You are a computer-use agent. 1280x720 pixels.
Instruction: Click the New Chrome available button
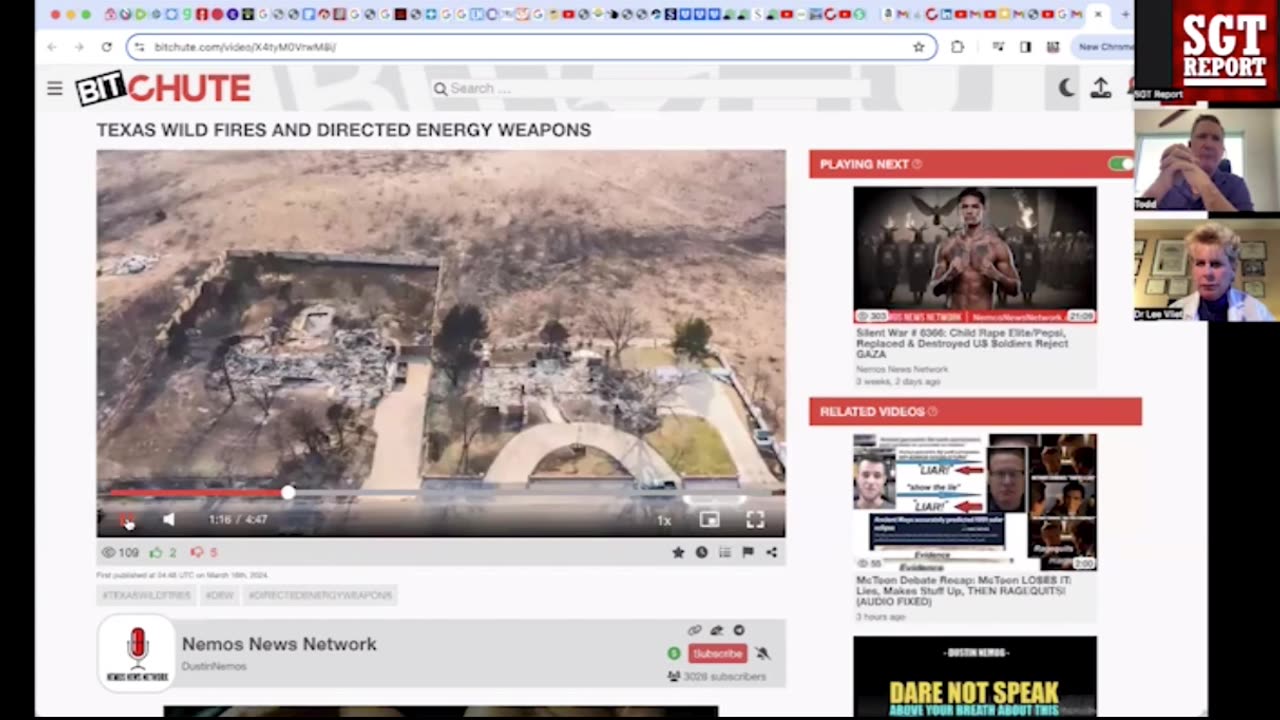pyautogui.click(x=1105, y=47)
